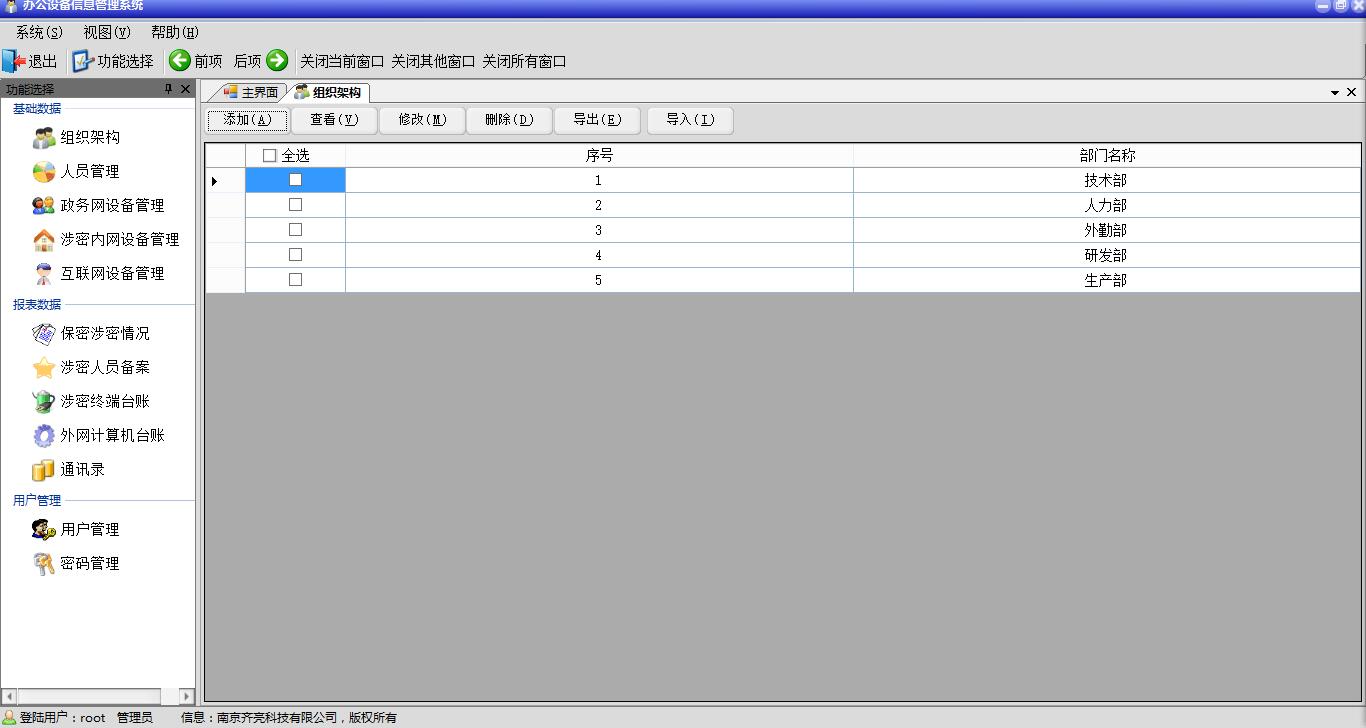Open 密码管理 key icon
1366x728 pixels.
pyautogui.click(x=44, y=564)
